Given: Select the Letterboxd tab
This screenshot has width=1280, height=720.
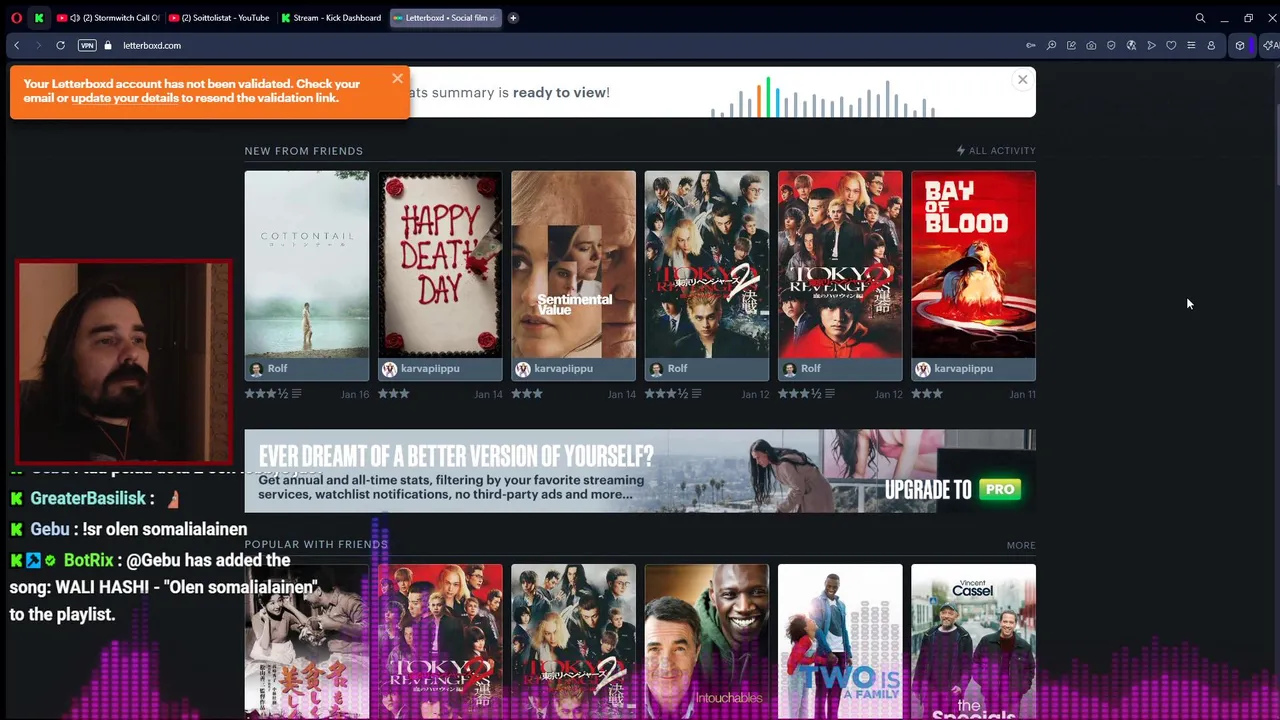Looking at the screenshot, I should pos(444,17).
